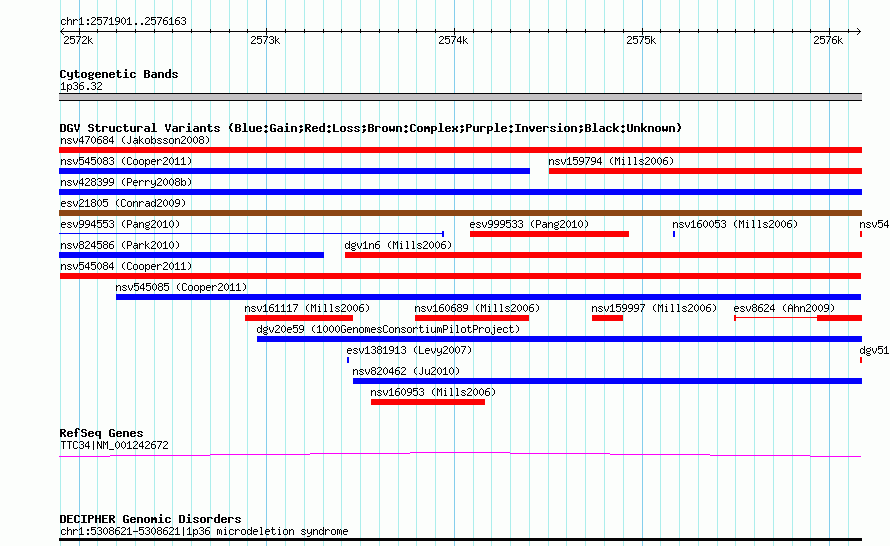Open the nsv820462 (Ju2010) blue bar
Image resolution: width=890 pixels, height=546 pixels.
click(x=607, y=381)
